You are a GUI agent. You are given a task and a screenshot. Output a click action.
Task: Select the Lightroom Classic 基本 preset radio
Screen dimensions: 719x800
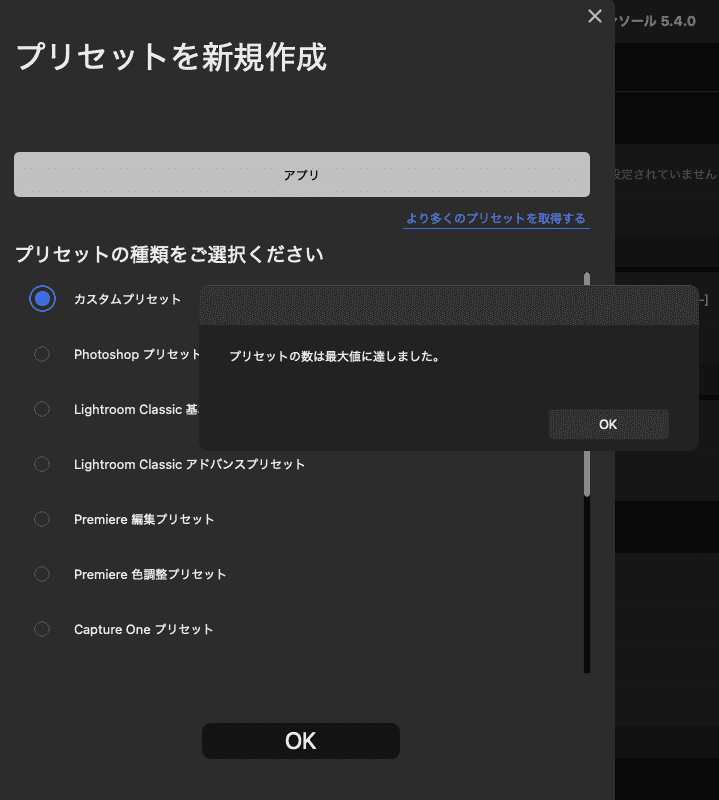pyautogui.click(x=42, y=409)
